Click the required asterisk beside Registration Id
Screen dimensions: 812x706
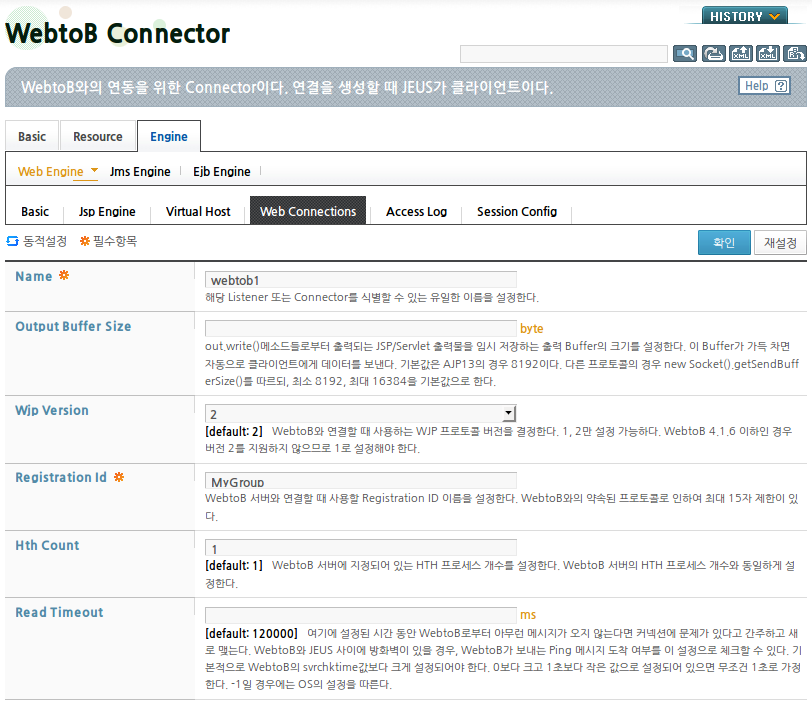[x=119, y=477]
